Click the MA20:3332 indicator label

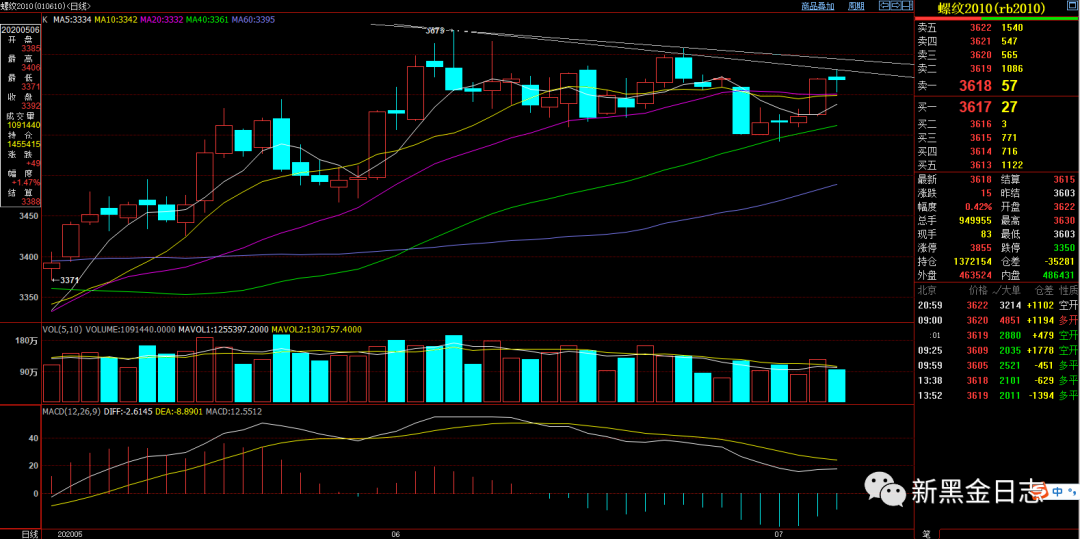pos(162,20)
